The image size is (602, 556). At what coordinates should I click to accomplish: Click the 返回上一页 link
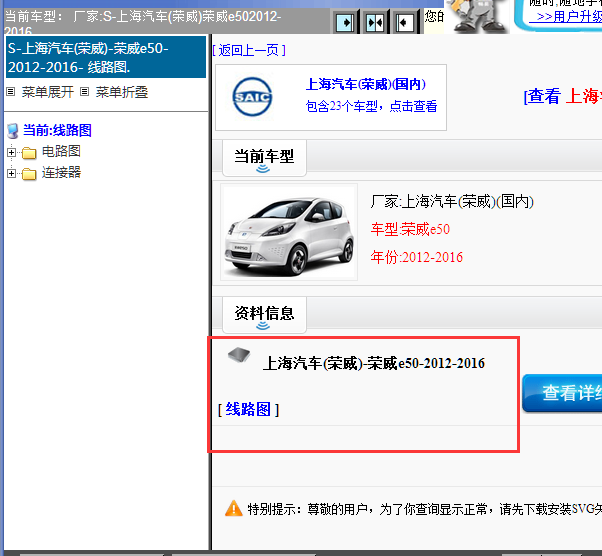pos(249,50)
